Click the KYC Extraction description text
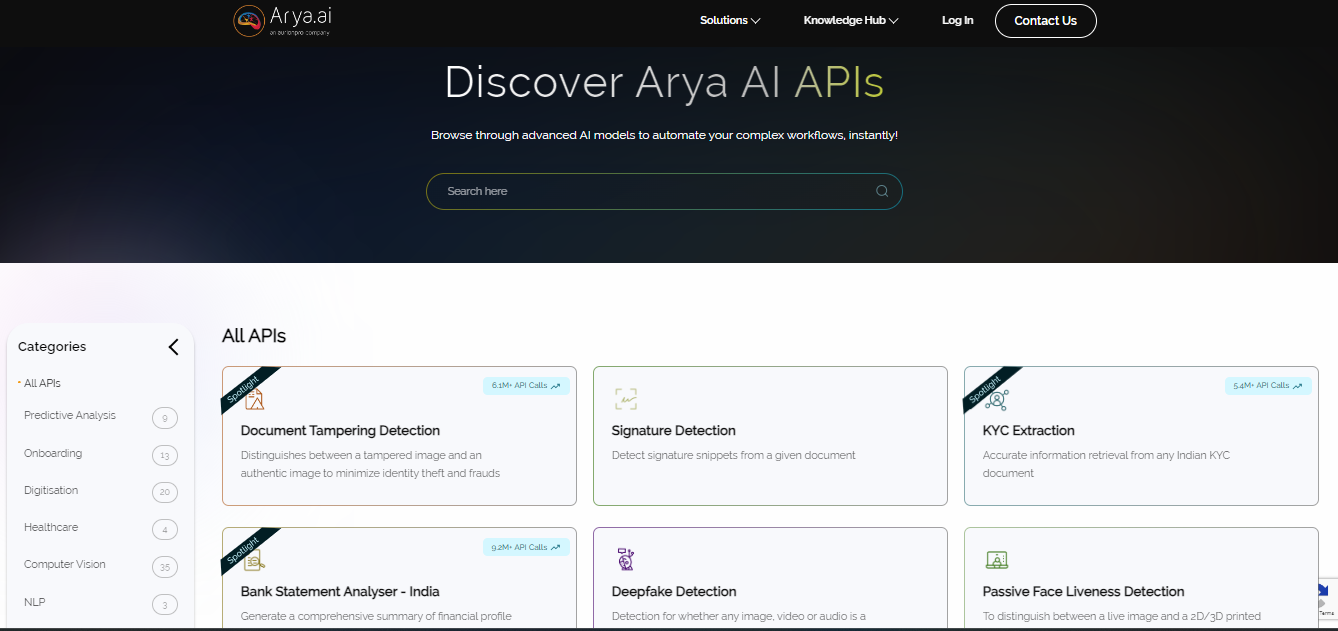1338x631 pixels. click(x=1106, y=464)
